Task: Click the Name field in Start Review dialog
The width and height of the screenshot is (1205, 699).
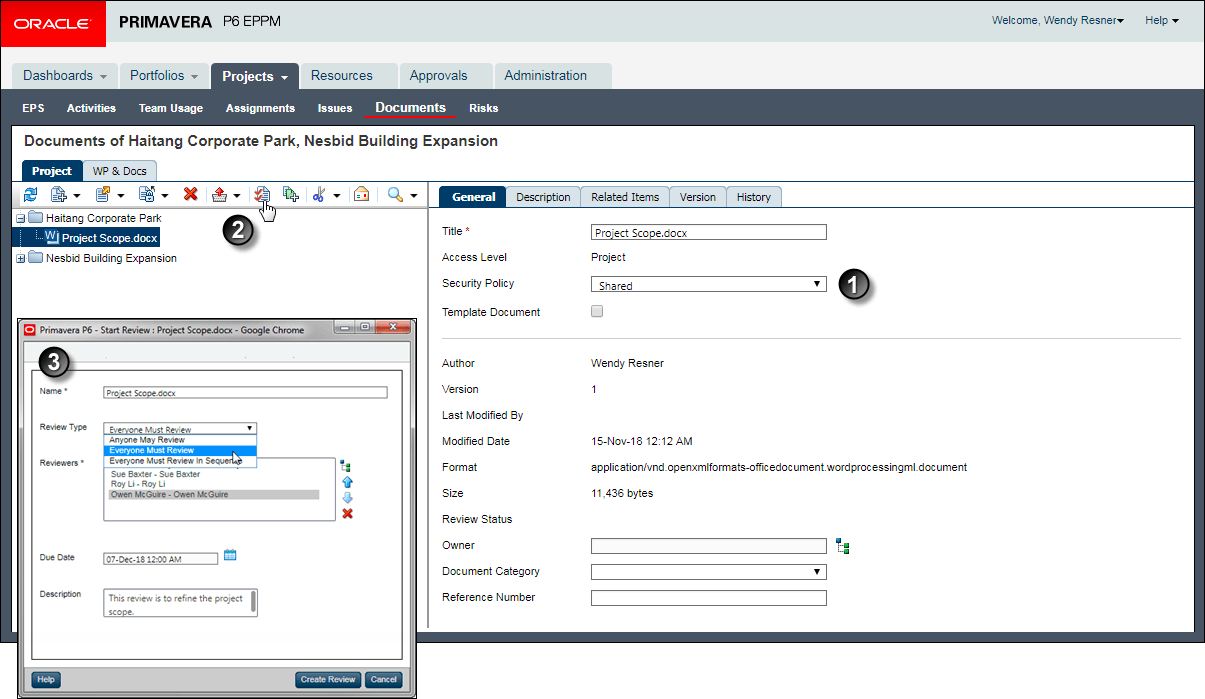Action: 245,393
